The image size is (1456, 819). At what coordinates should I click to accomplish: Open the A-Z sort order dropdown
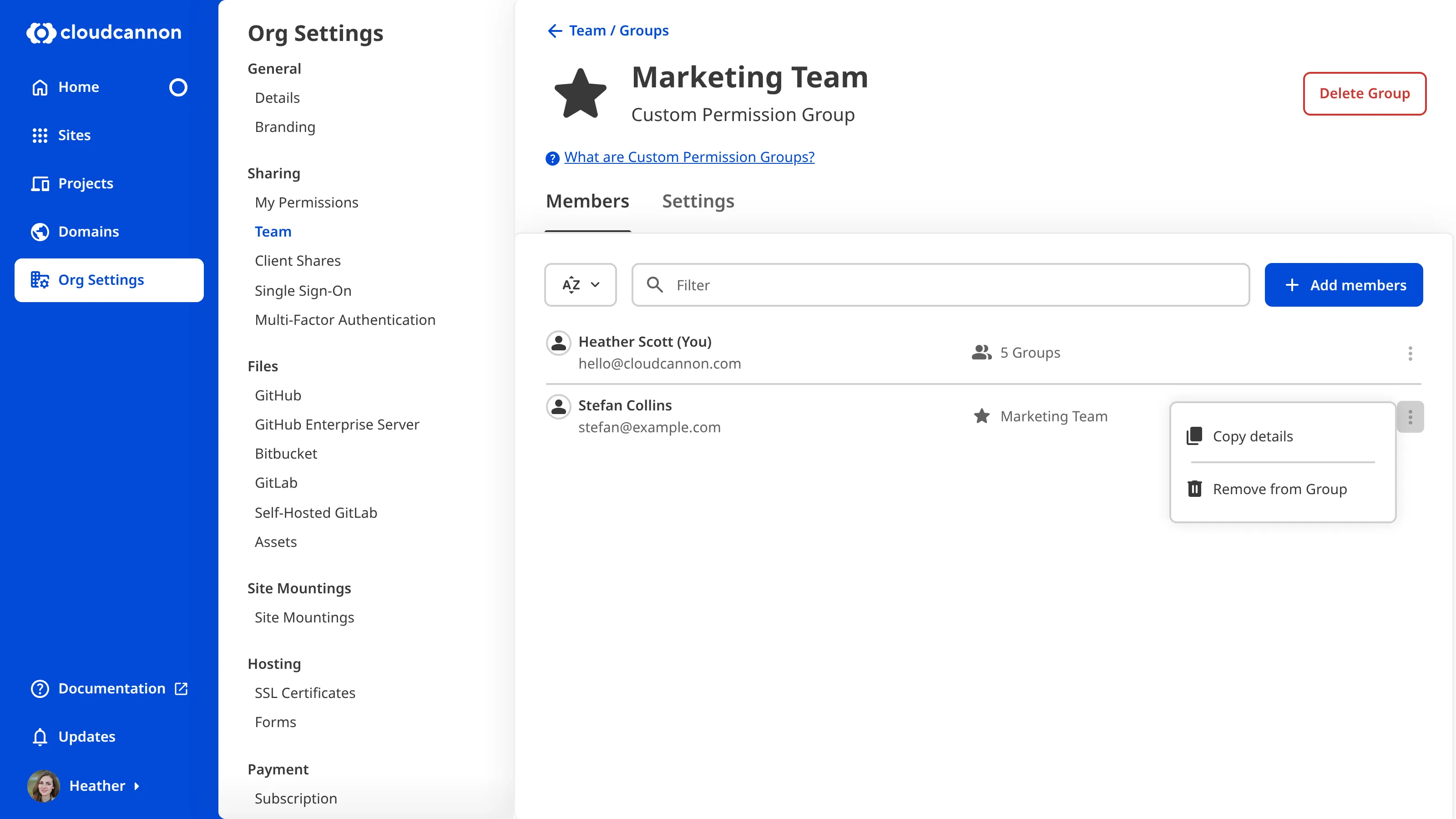click(x=581, y=285)
